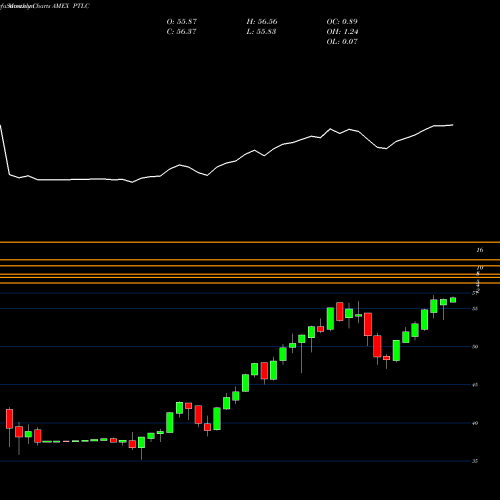Click the price axis label "55"
The width and height of the screenshot is (500, 500).
tap(475, 309)
